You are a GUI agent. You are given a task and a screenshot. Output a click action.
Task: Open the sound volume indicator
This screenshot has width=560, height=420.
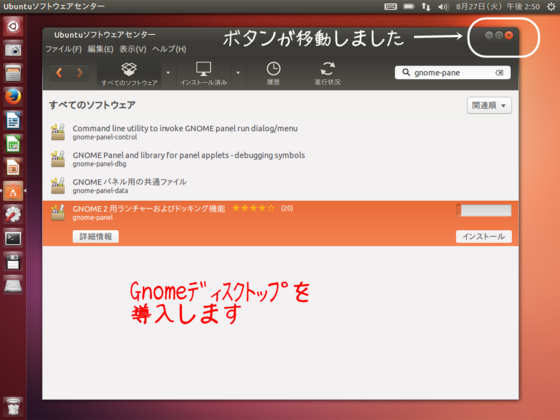443,6
